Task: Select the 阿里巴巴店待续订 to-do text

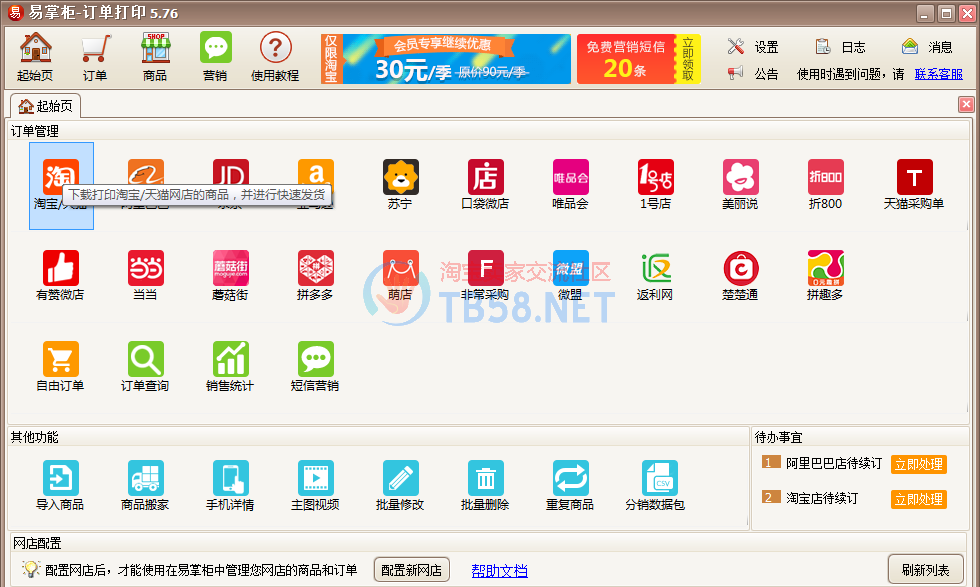Action: 834,464
